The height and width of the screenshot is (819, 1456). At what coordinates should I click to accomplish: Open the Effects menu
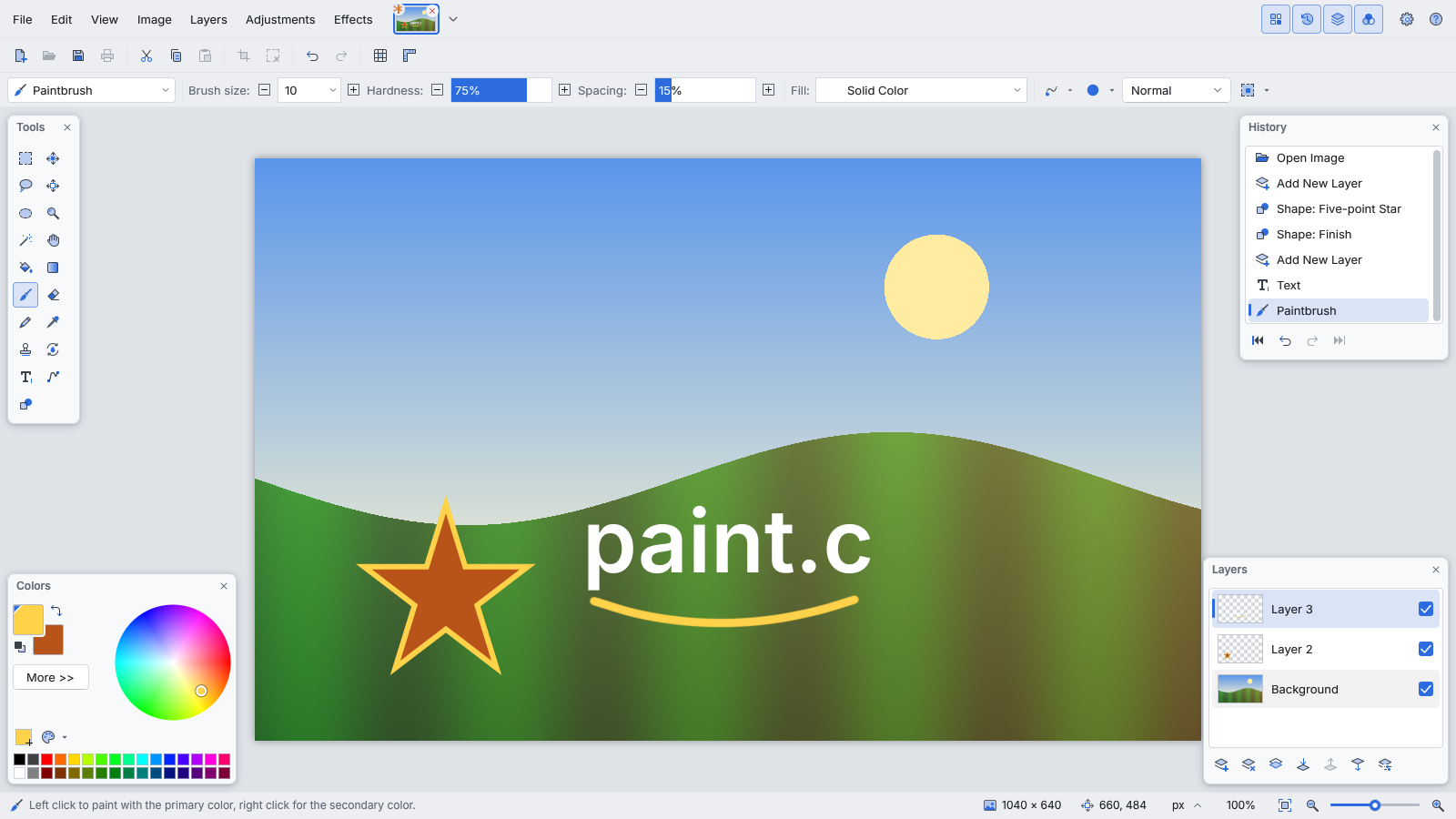353,19
